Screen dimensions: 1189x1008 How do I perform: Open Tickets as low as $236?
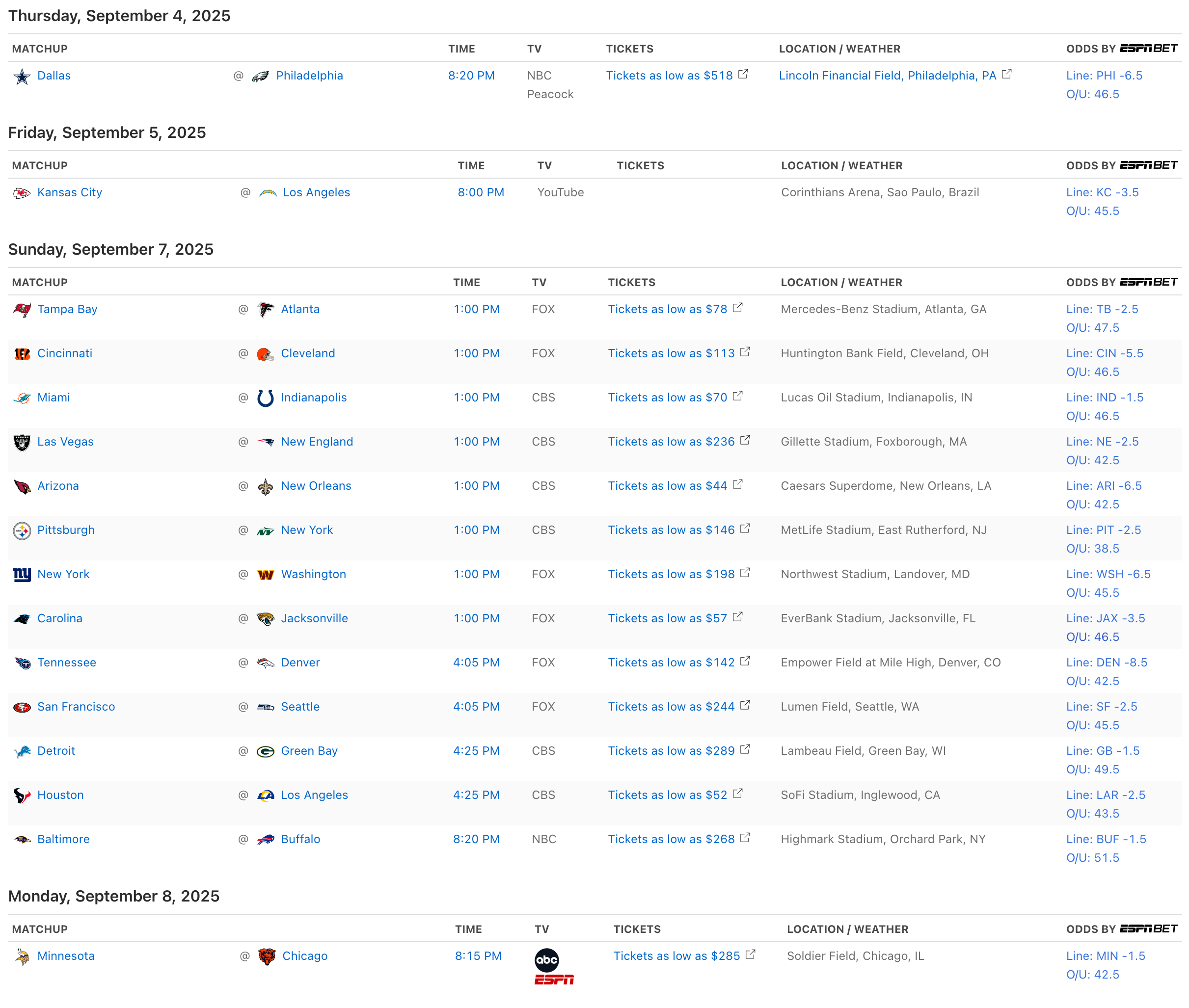coord(671,442)
